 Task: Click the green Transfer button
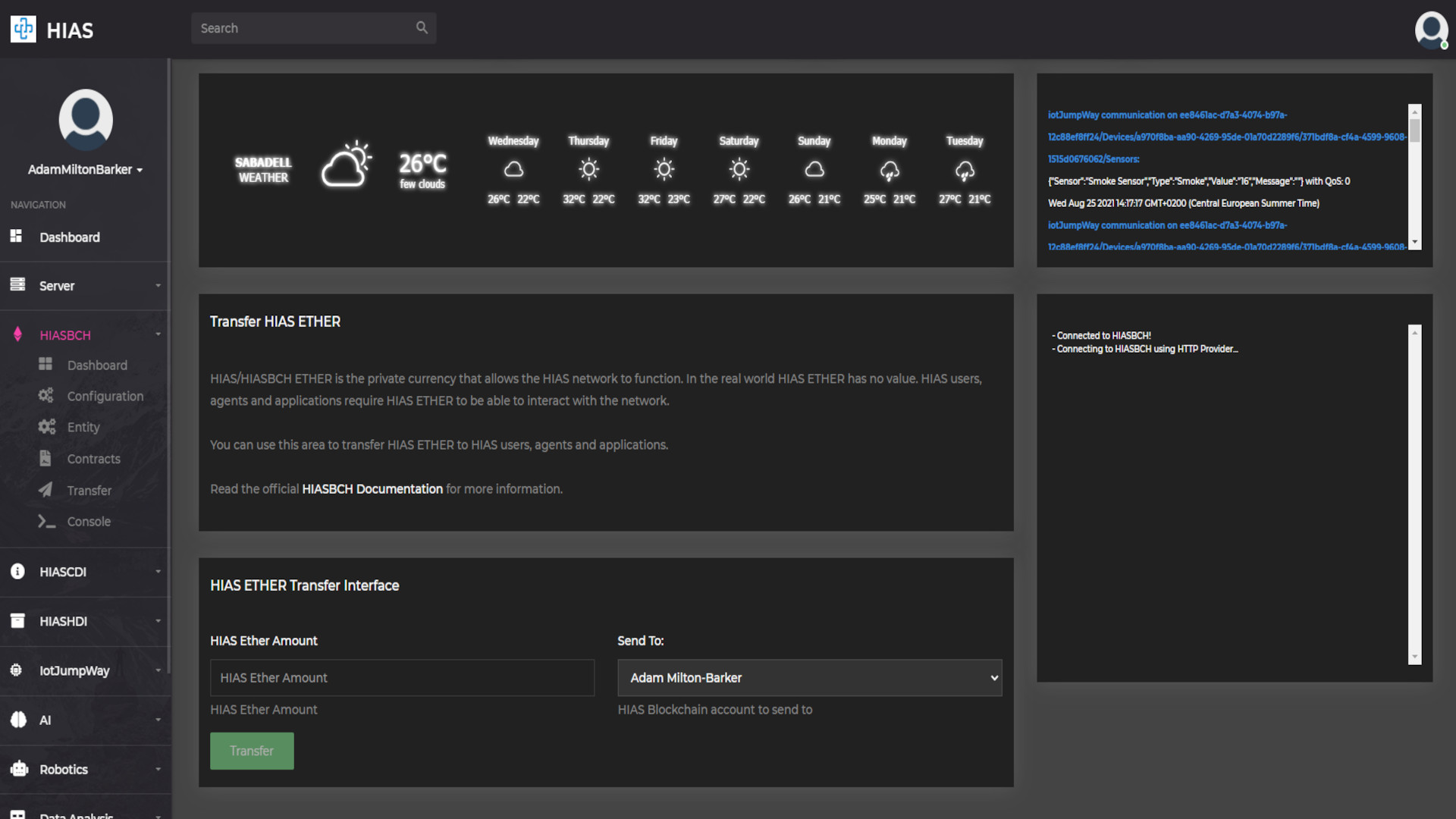[252, 751]
